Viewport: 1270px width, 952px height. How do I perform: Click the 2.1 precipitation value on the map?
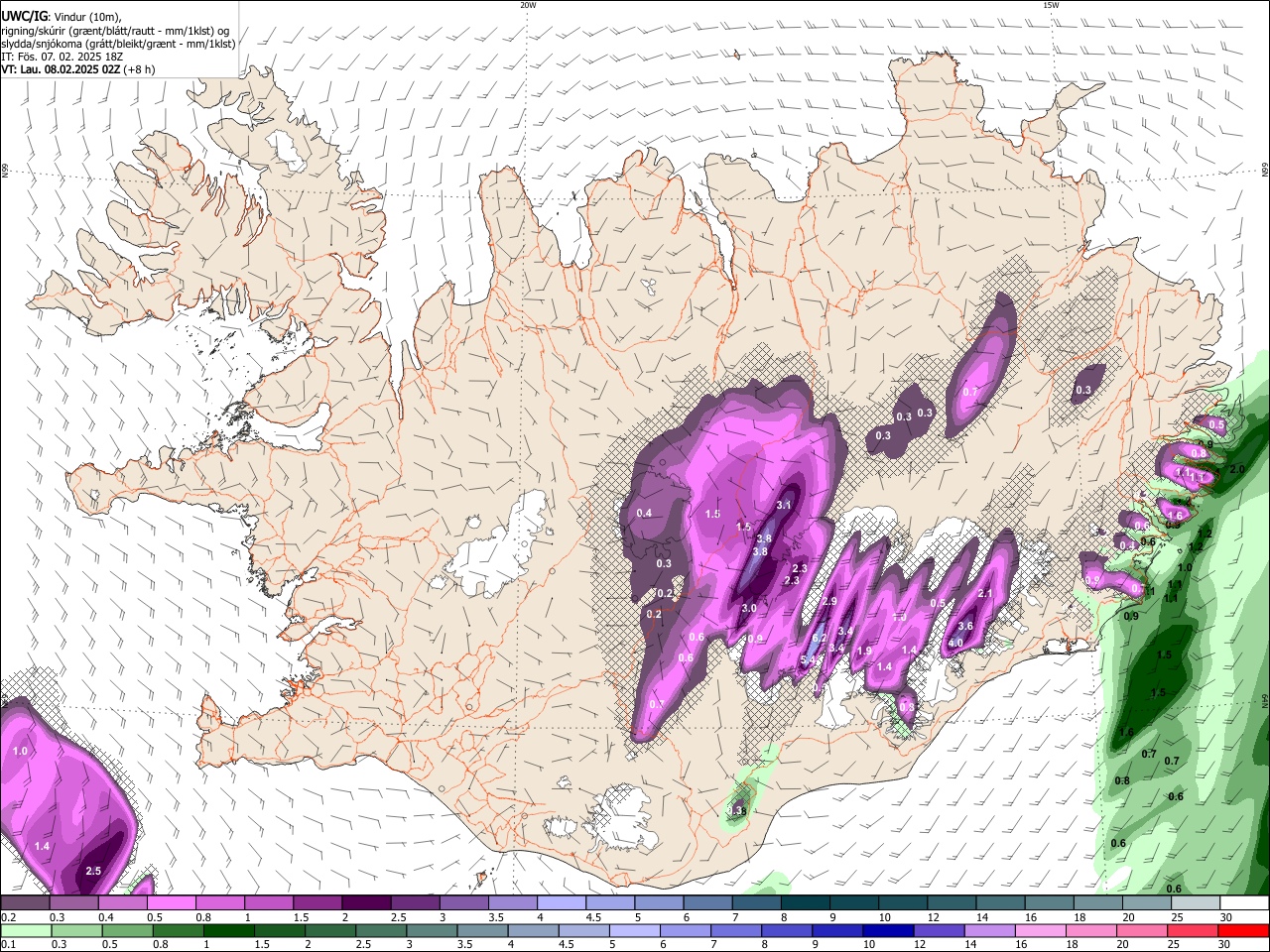pos(985,593)
